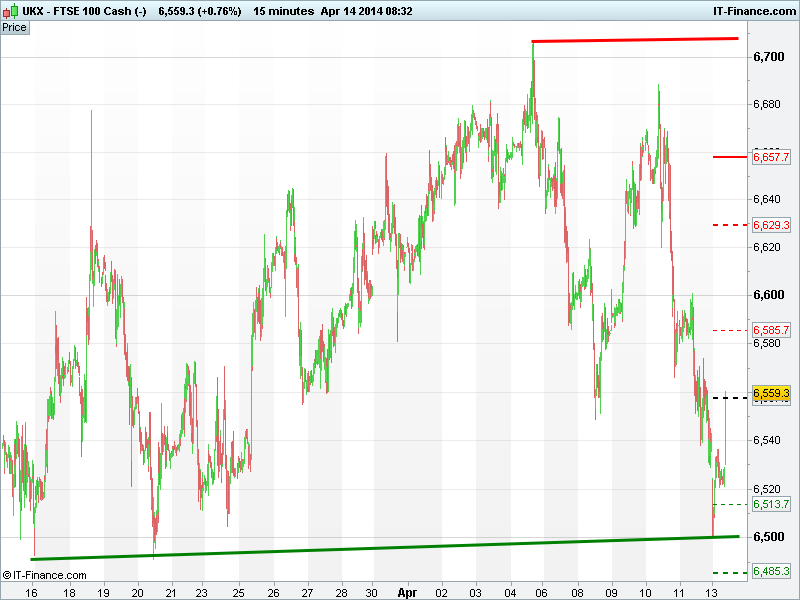Click the 16 date label on time axis
Viewport: 800px width, 600px height.
pyautogui.click(x=34, y=591)
